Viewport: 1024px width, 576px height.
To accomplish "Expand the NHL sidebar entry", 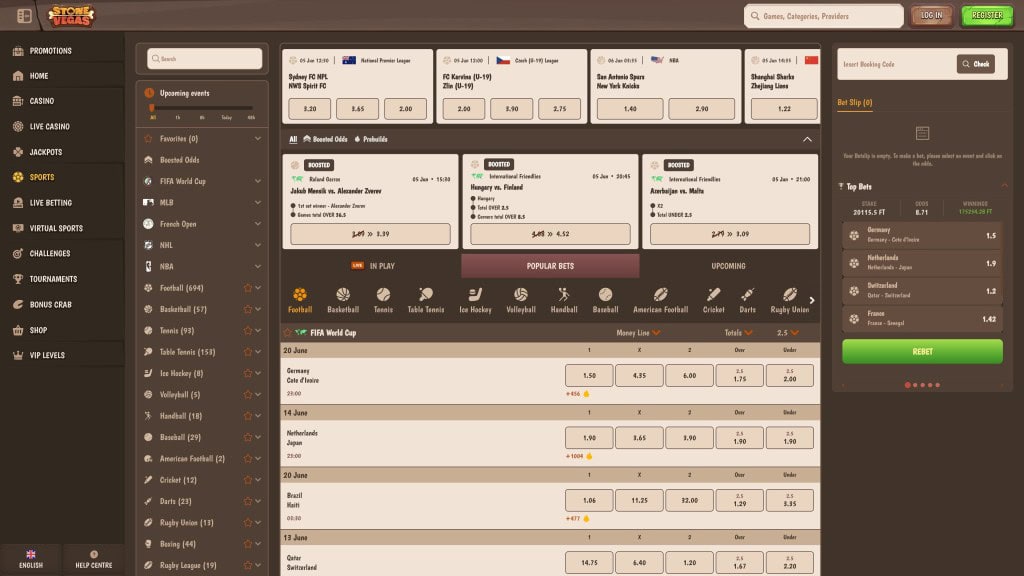I will 258,245.
